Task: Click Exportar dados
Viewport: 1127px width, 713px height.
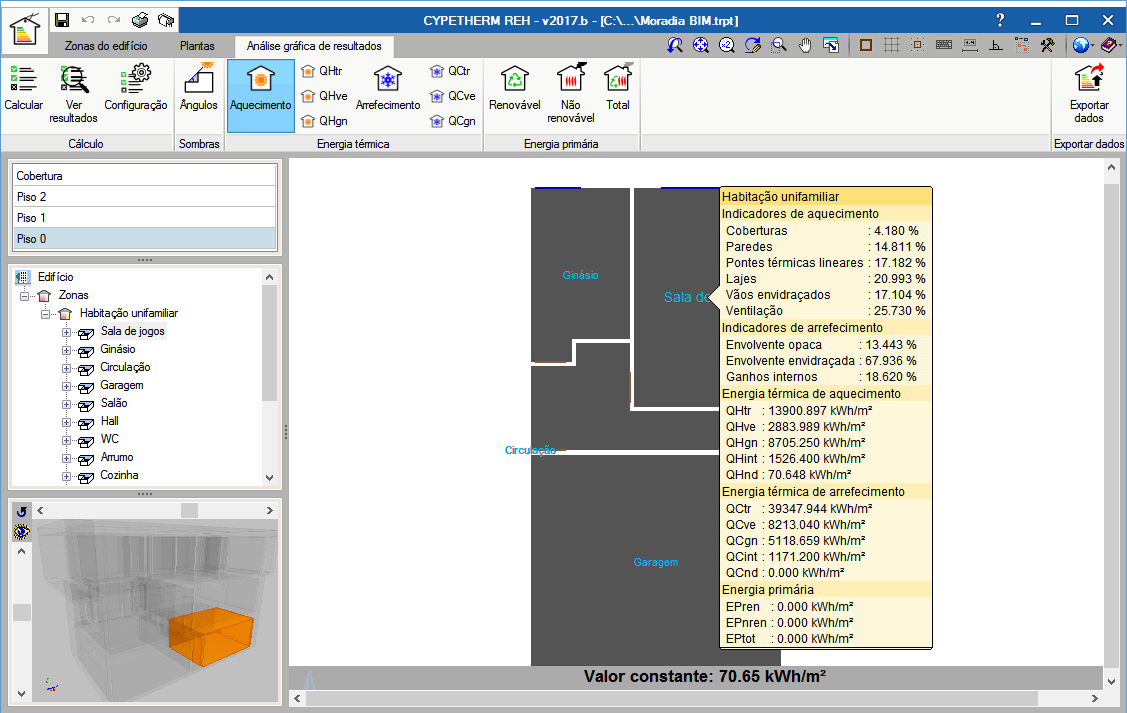Action: (x=1089, y=93)
